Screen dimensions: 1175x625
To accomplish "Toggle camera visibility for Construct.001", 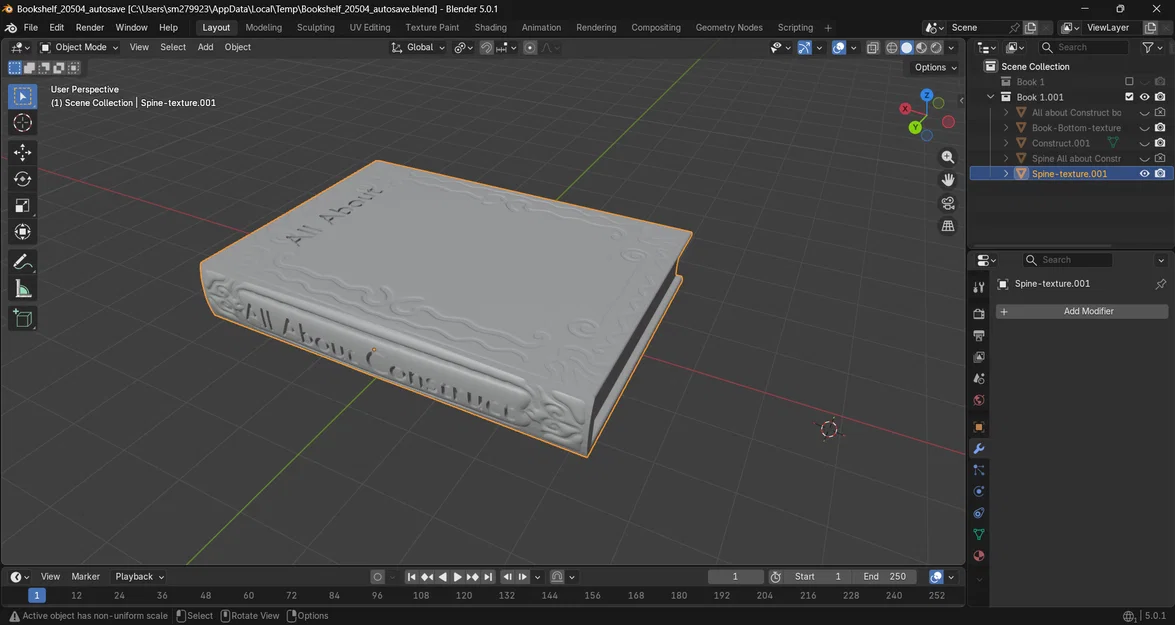I will pos(1160,143).
